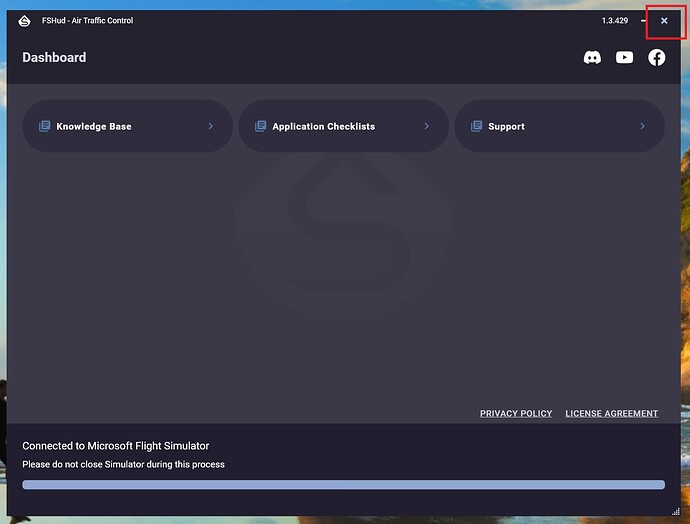Open the Knowledge Base text label

94,127
